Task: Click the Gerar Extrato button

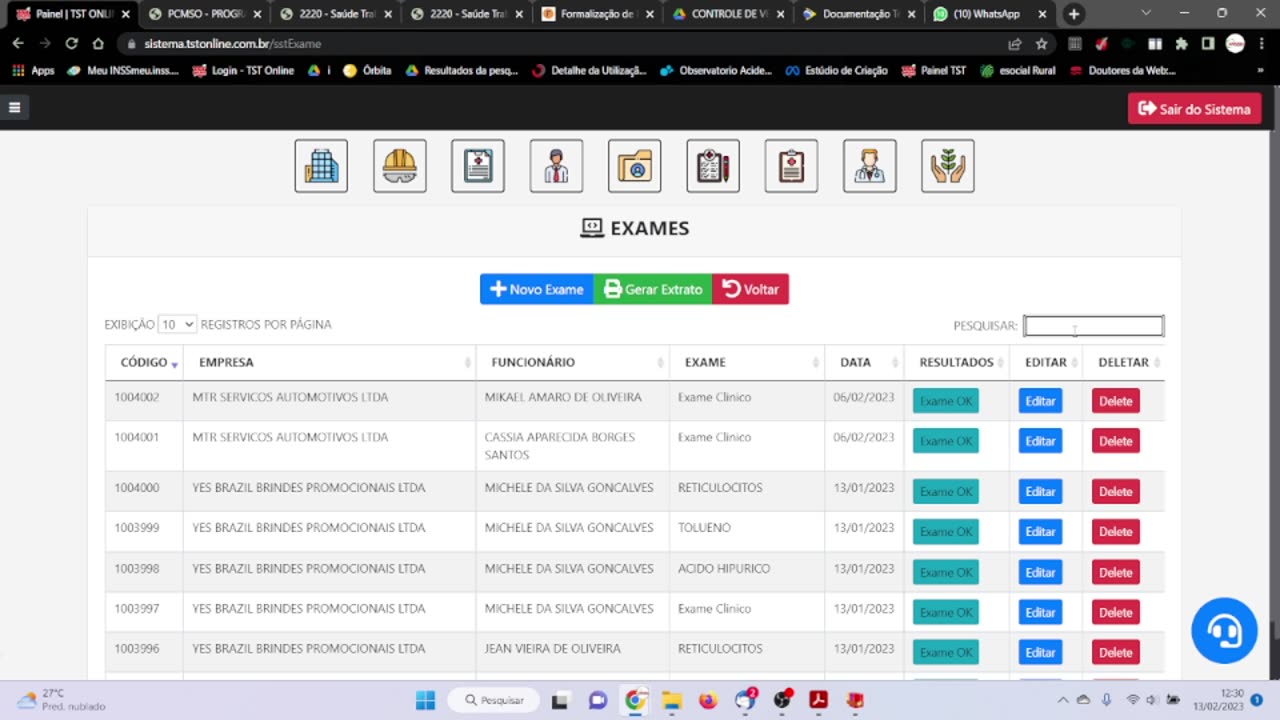Action: (x=653, y=289)
